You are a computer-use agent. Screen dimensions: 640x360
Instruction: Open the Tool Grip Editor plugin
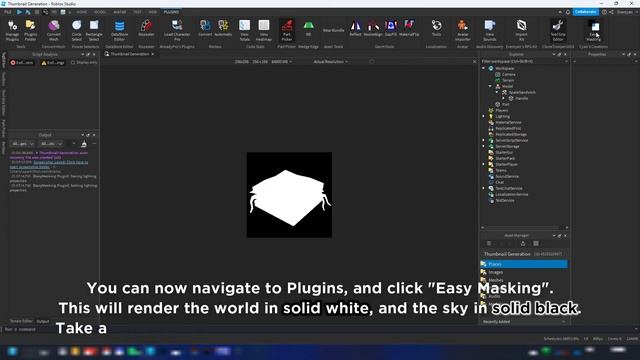coord(558,30)
